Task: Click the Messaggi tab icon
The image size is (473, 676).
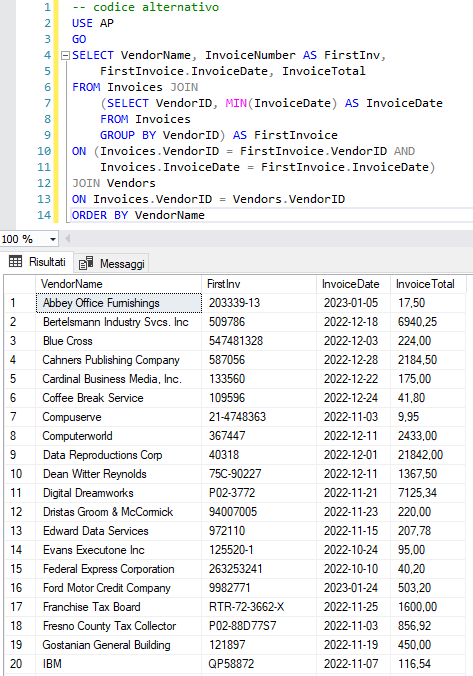Action: (86, 263)
